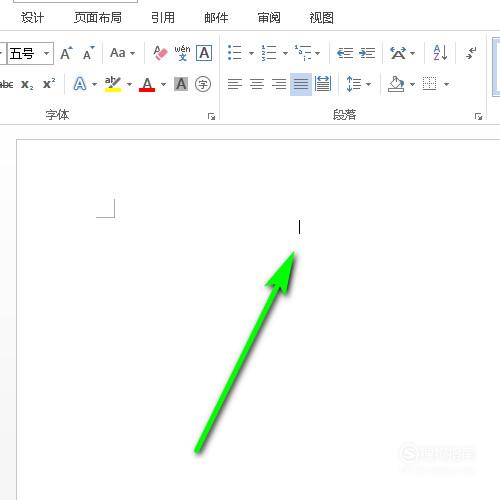Screen dimensions: 500x500
Task: Toggle character shading gray A icon
Action: click(x=181, y=84)
